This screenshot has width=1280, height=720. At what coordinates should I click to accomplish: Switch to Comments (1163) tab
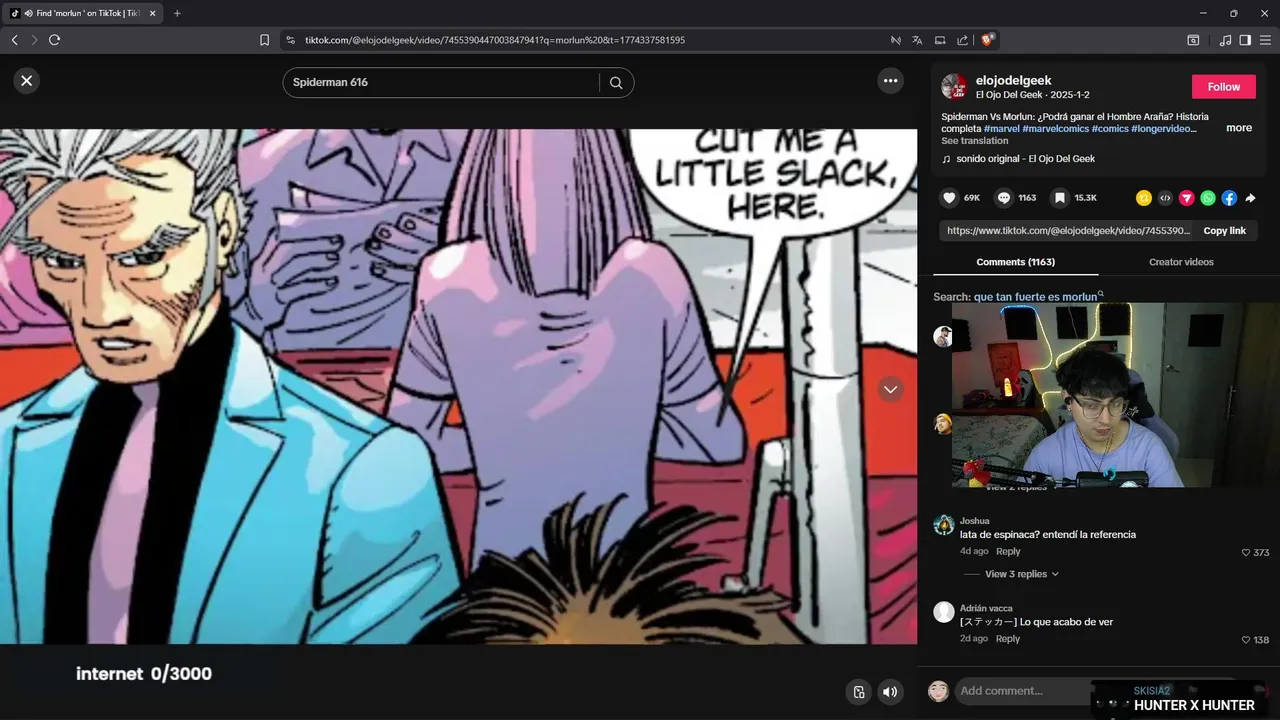[1015, 262]
